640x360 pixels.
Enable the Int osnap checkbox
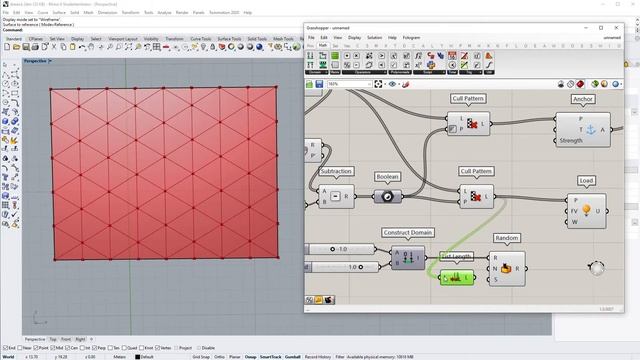click(82, 348)
